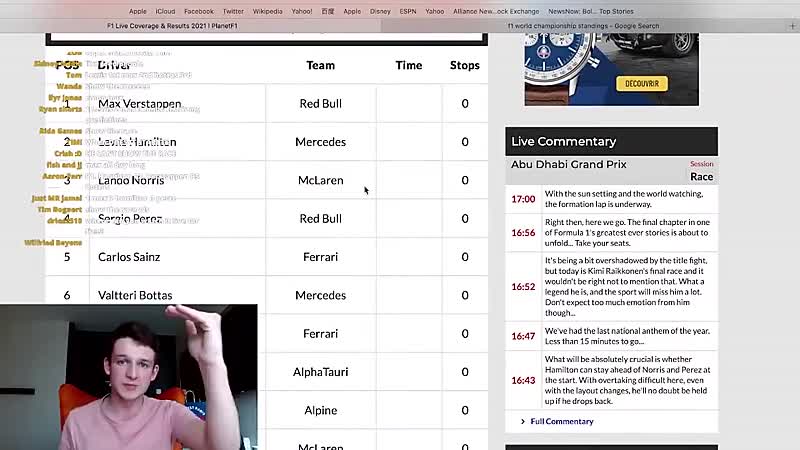
Task: Click the webcam video overlay
Action: 128,377
